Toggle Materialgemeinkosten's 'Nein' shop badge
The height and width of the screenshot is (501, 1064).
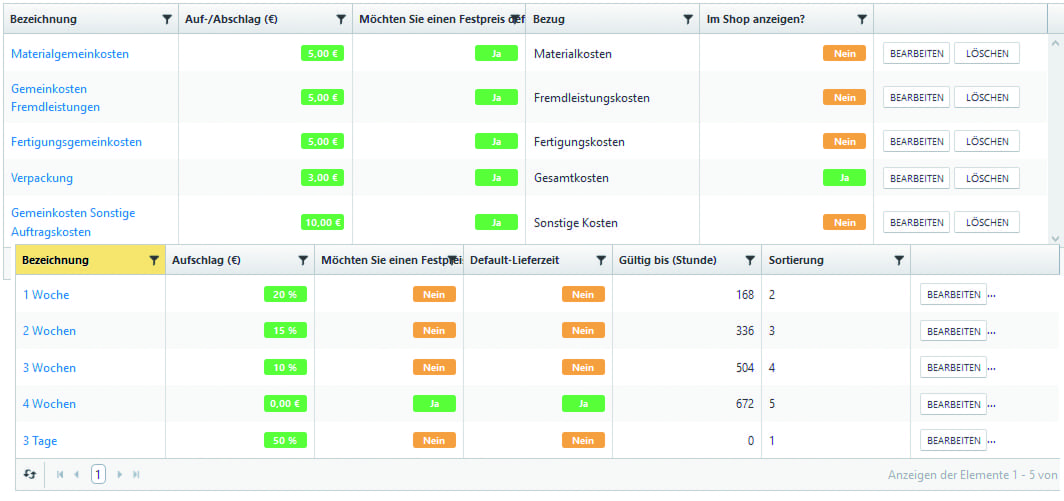pyautogui.click(x=844, y=53)
